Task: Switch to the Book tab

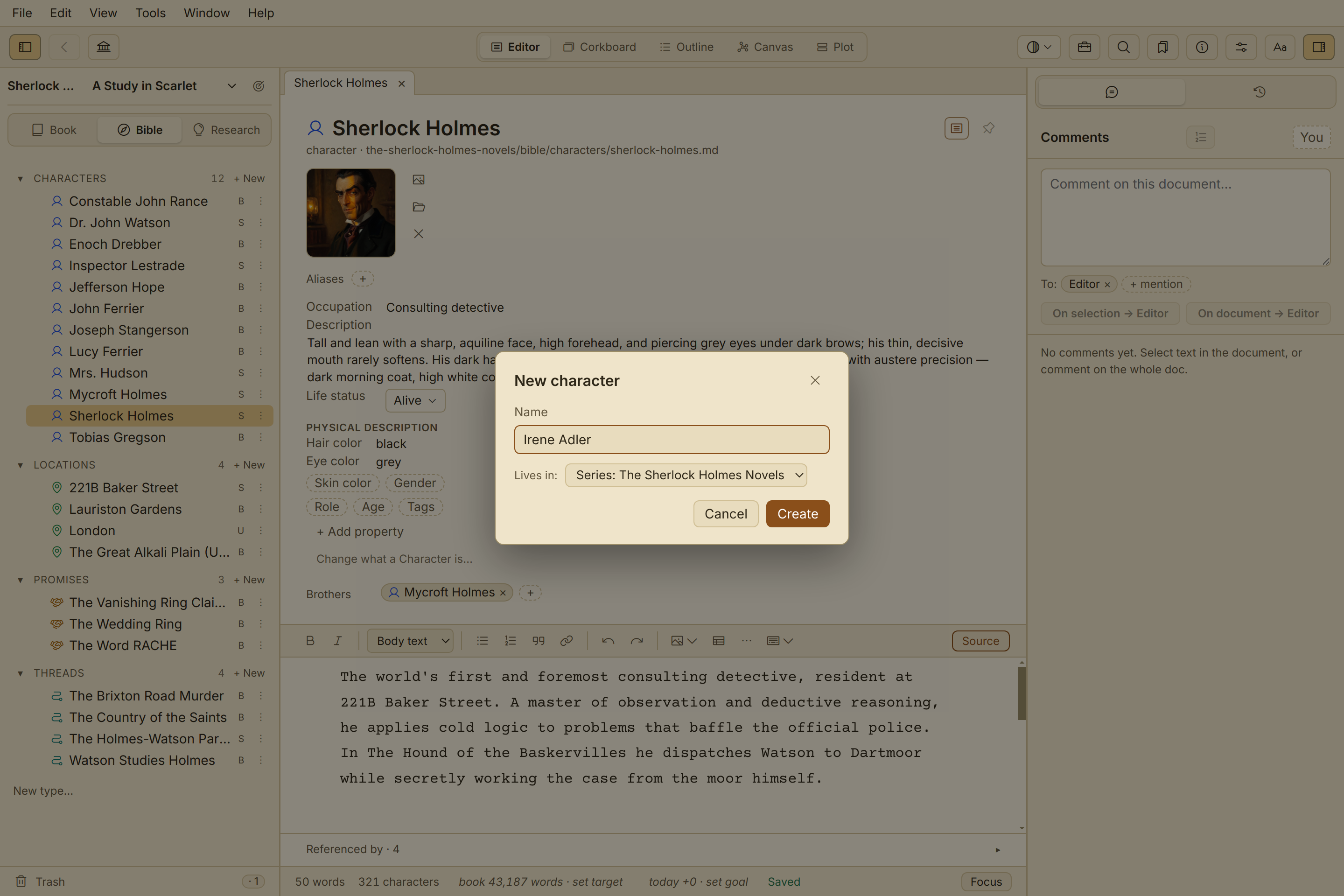Action: 54,130
